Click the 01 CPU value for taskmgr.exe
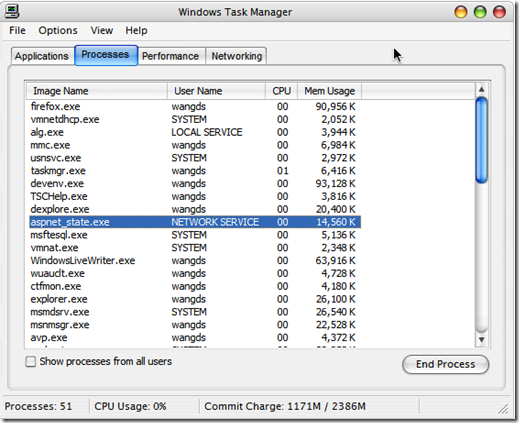The width and height of the screenshot is (519, 423). pos(282,171)
